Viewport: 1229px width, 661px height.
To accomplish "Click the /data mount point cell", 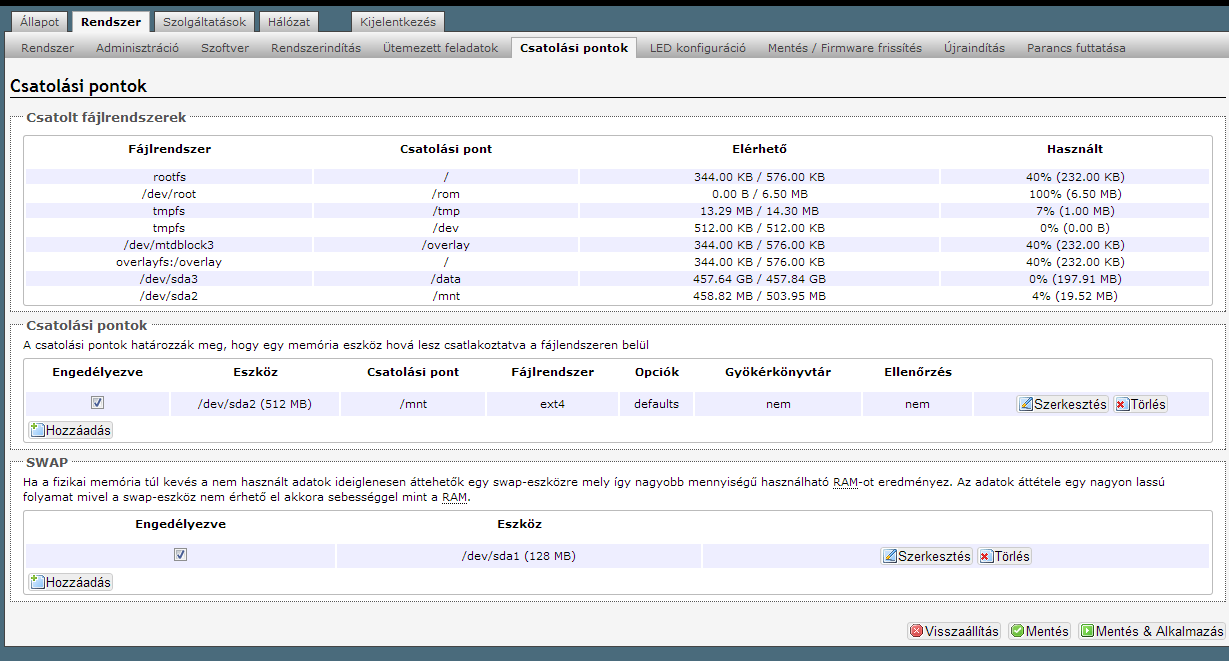I will pos(446,279).
